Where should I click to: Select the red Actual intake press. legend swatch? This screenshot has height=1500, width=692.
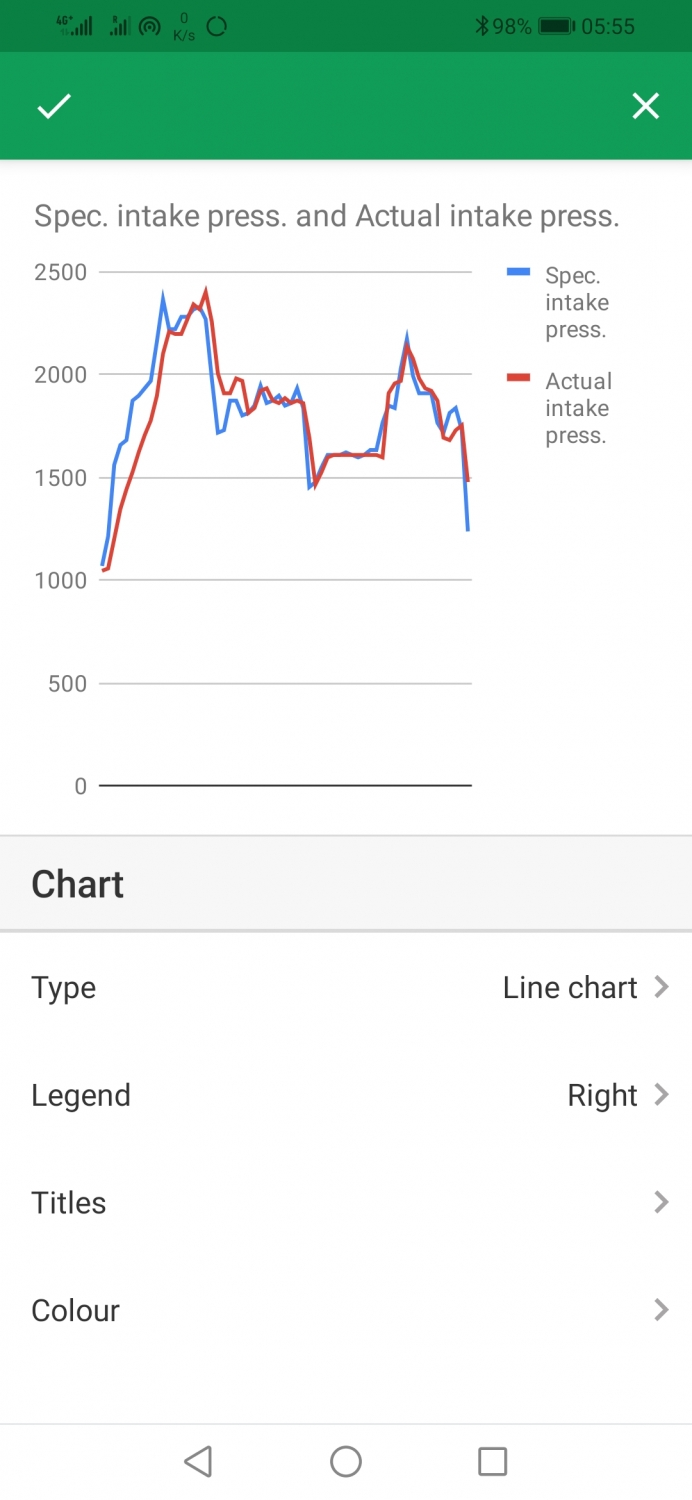pos(518,378)
